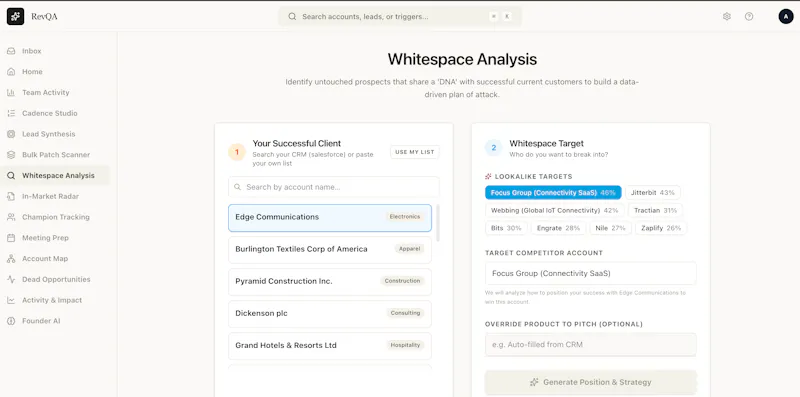Viewport: 800px width, 397px height.
Task: Open the help question mark icon
Action: click(748, 16)
